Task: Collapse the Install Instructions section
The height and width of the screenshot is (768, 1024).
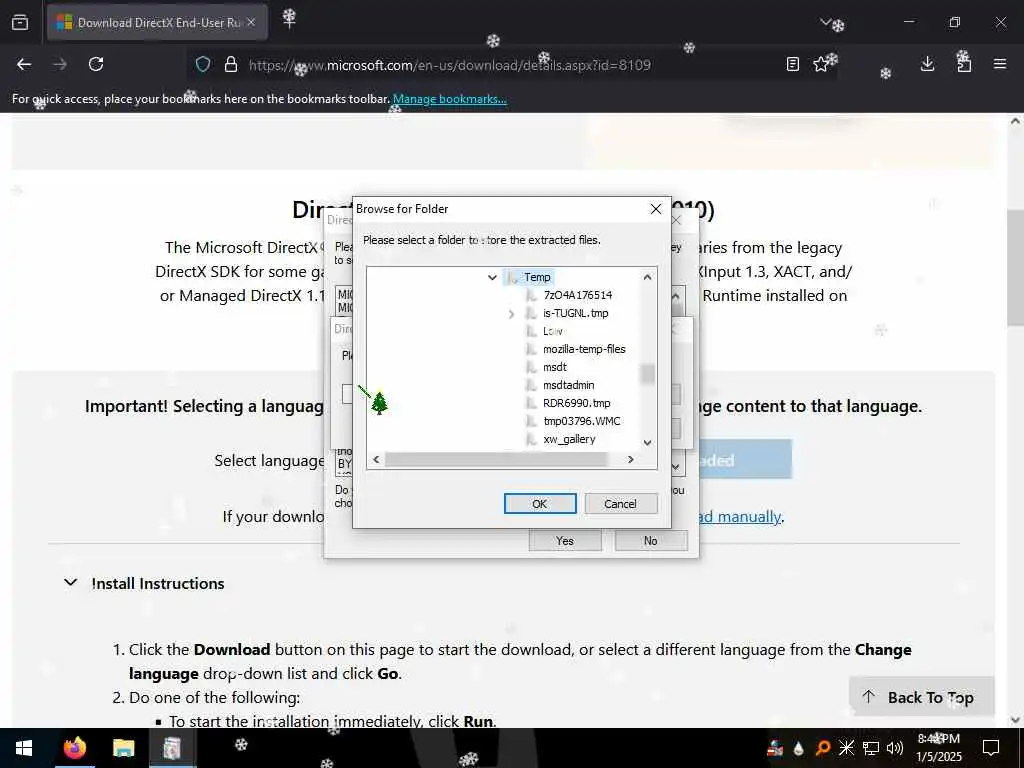Action: pos(71,583)
